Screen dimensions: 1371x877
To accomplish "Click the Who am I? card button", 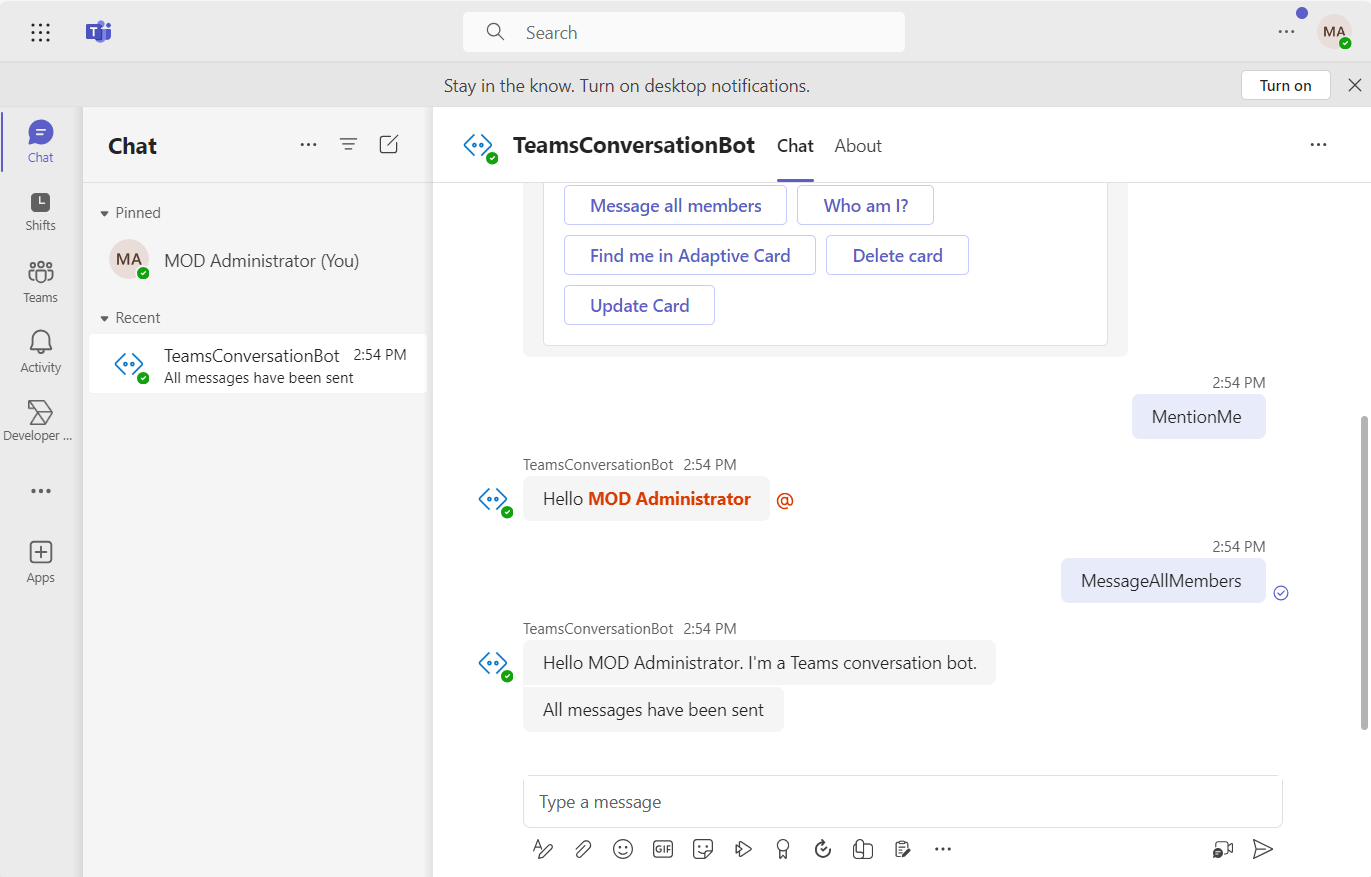I will (x=866, y=205).
